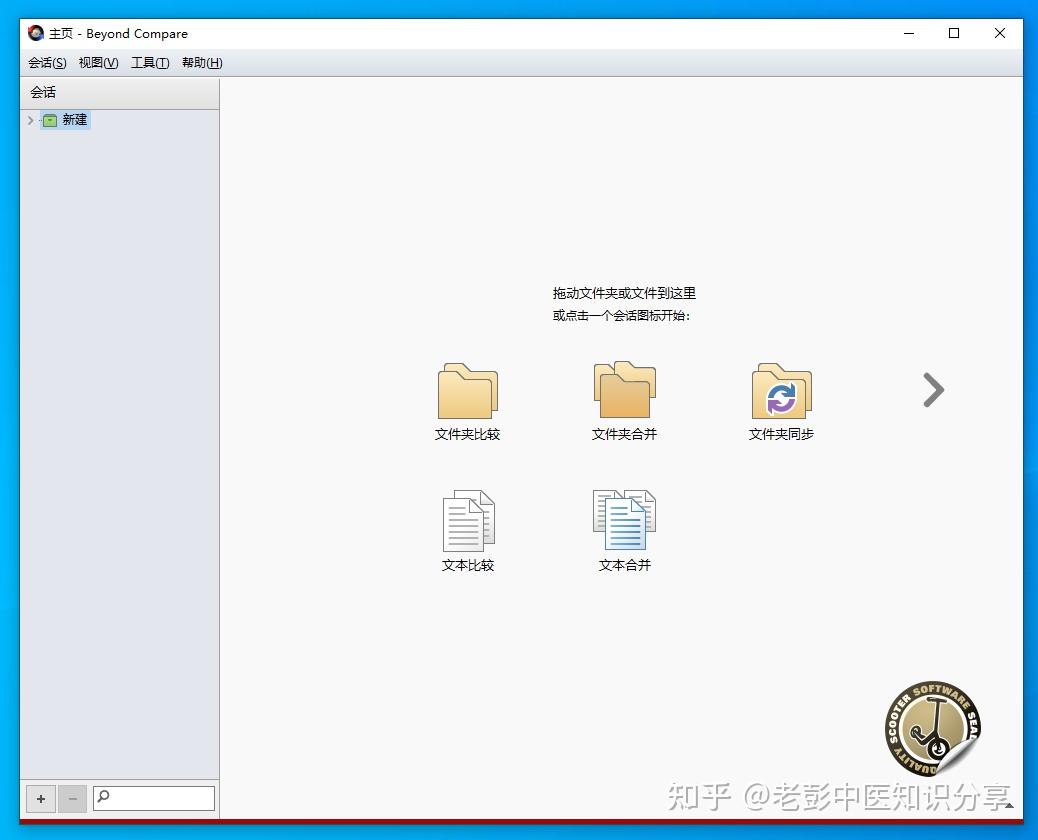The height and width of the screenshot is (840, 1038).
Task: Open the 帮助(H) menu
Action: click(200, 62)
